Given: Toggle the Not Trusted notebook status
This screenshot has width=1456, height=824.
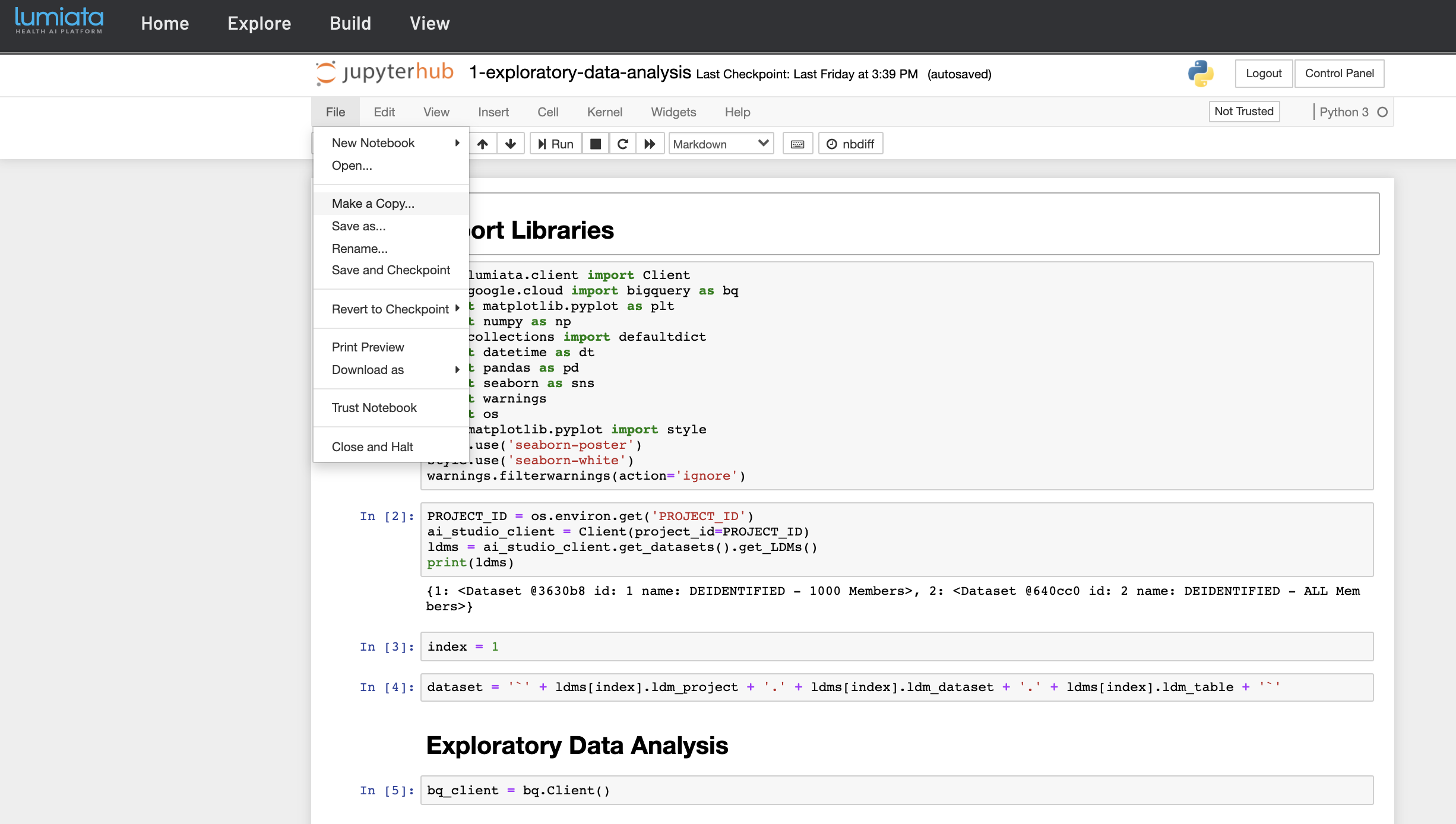Looking at the screenshot, I should click(x=1243, y=112).
